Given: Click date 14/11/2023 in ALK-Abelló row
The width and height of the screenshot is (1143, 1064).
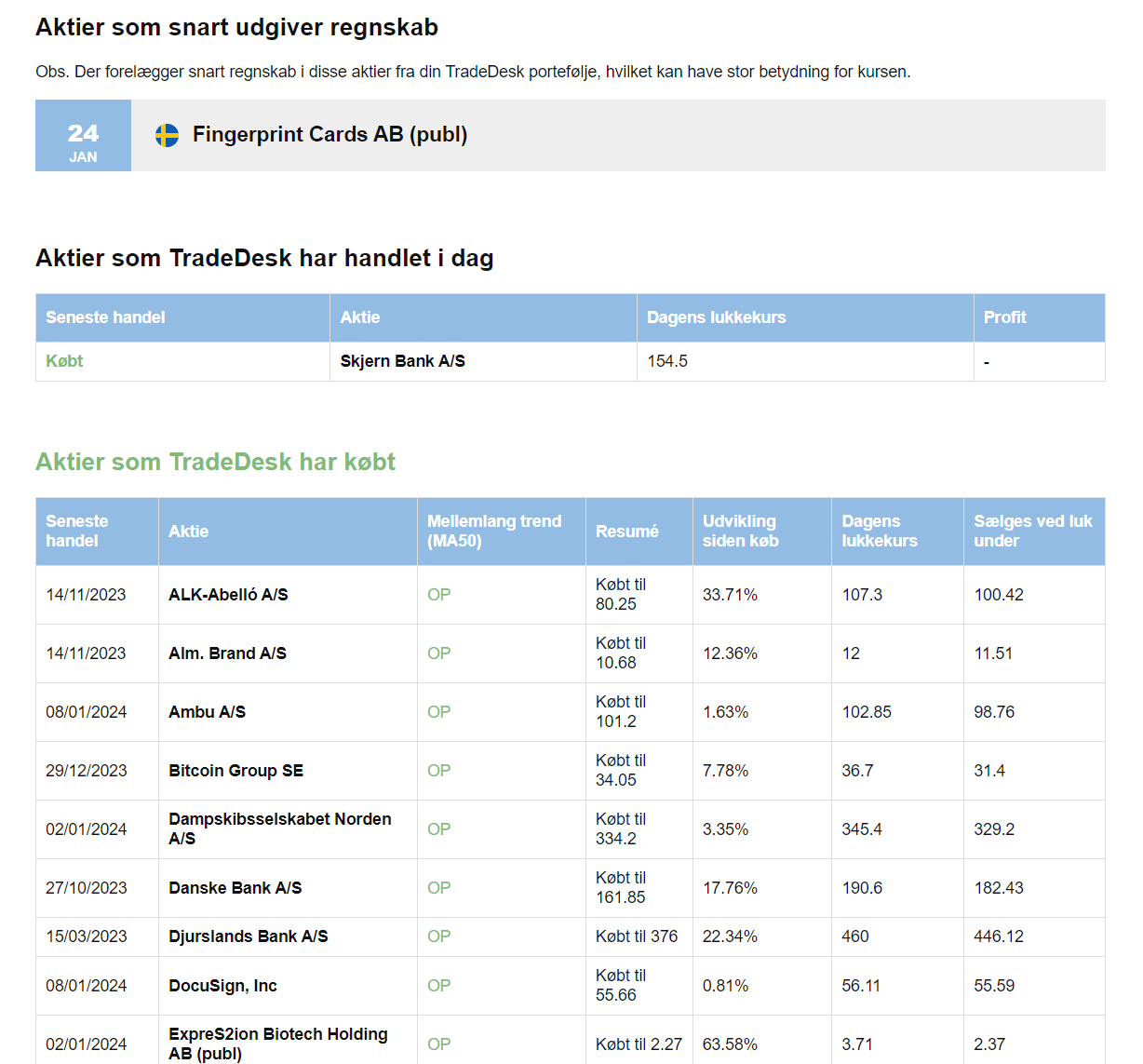Looking at the screenshot, I should (x=86, y=595).
